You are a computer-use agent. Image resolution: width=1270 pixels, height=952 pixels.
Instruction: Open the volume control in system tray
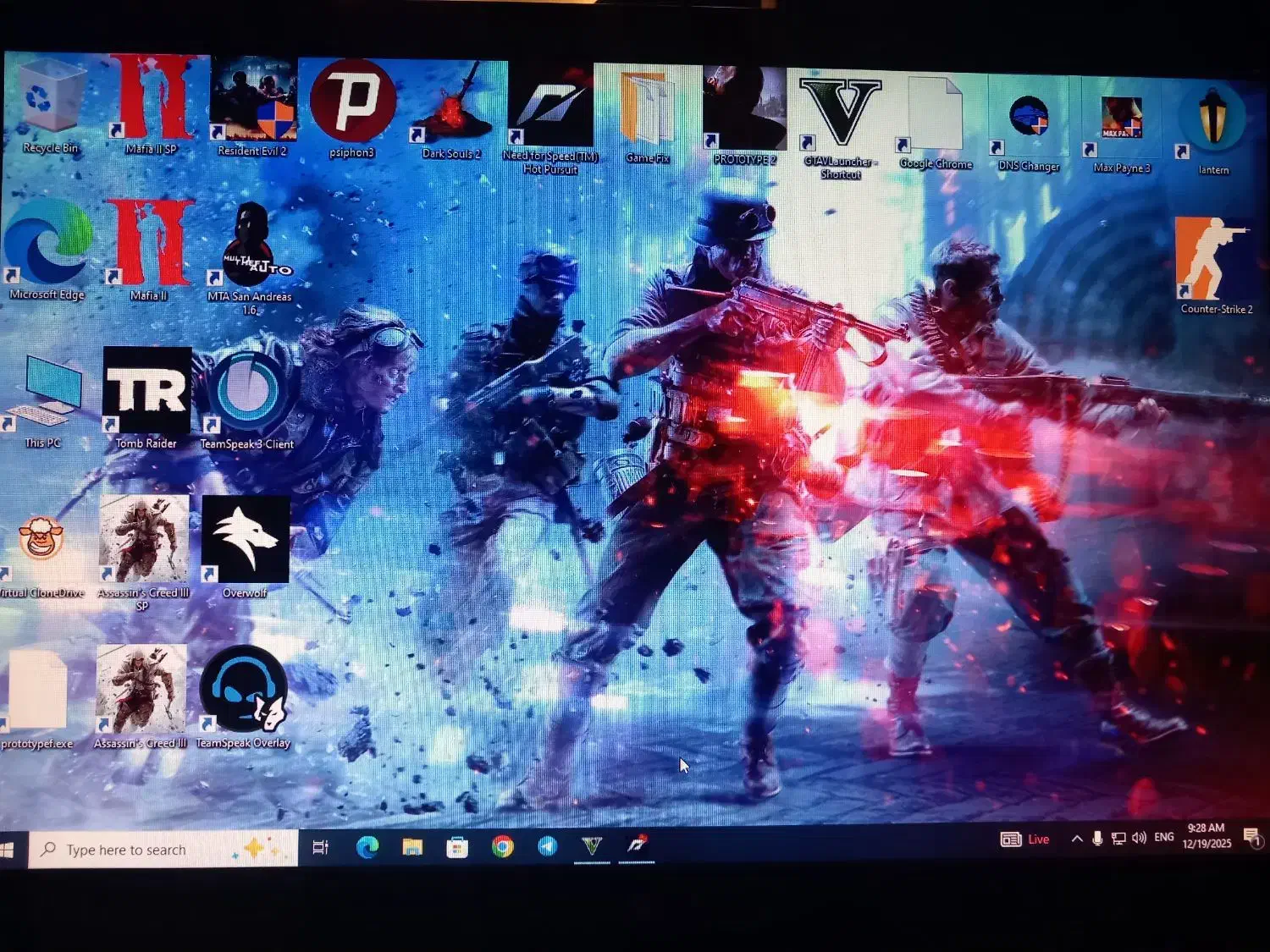[1139, 838]
